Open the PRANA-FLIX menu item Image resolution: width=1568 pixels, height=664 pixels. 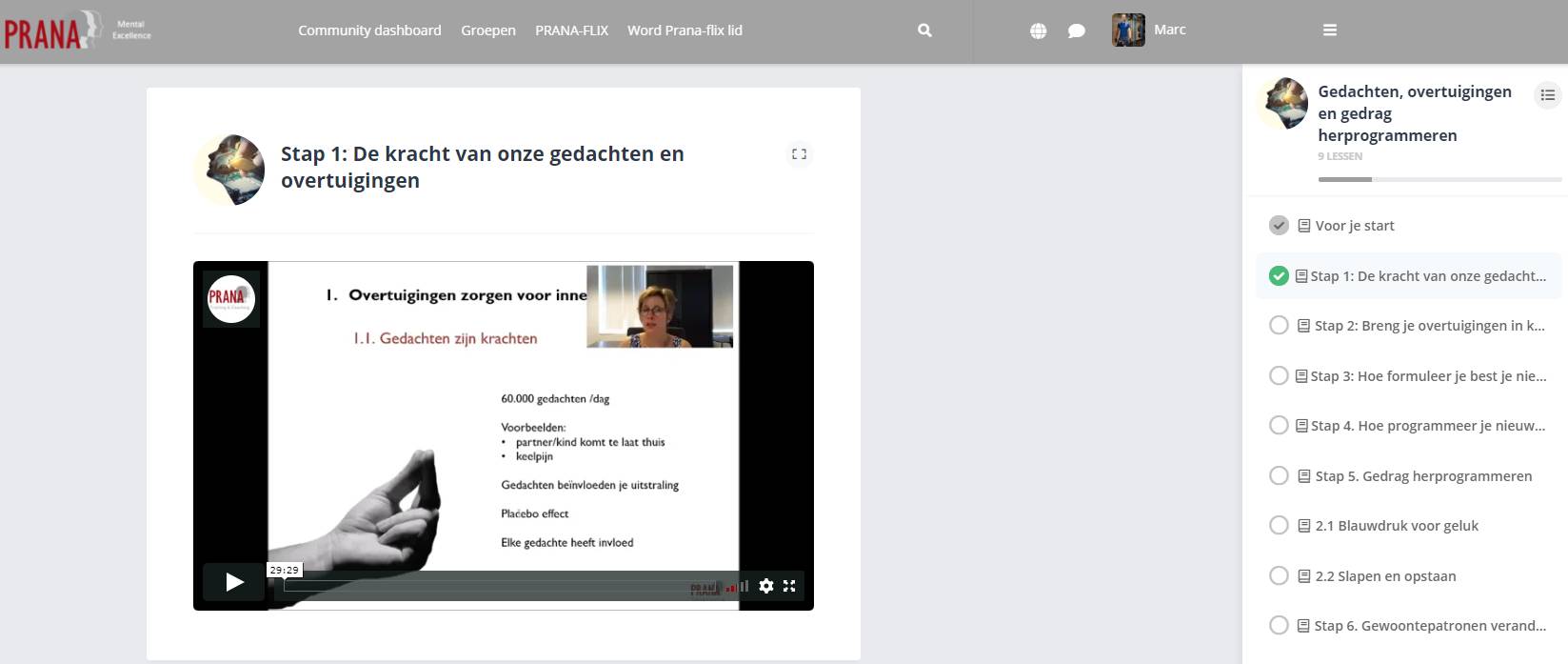(x=571, y=30)
